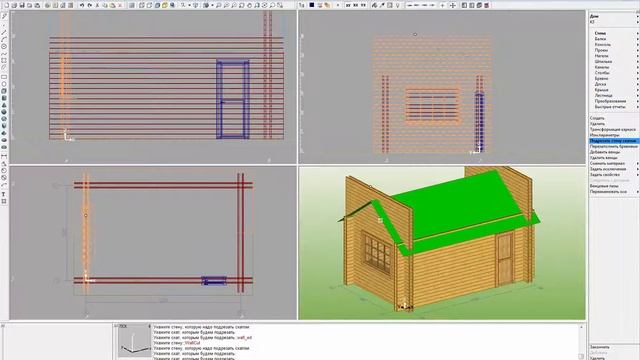The height and width of the screenshot is (360, 640).
Task: Choose Добавить венцы command
Action: point(604,152)
